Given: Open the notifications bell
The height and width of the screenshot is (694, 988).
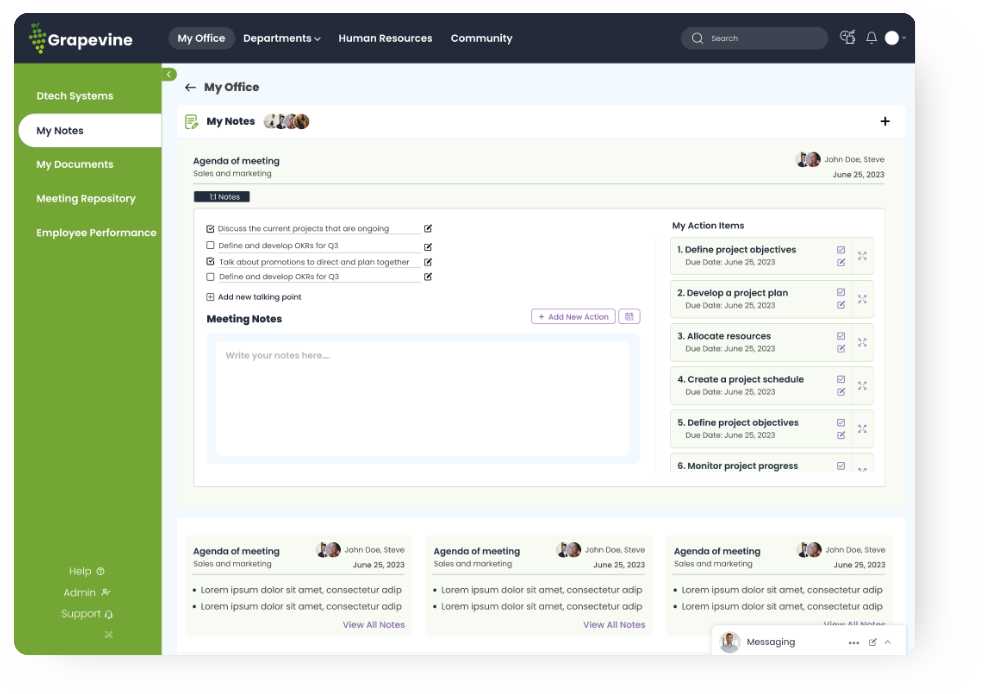Looking at the screenshot, I should pos(871,38).
